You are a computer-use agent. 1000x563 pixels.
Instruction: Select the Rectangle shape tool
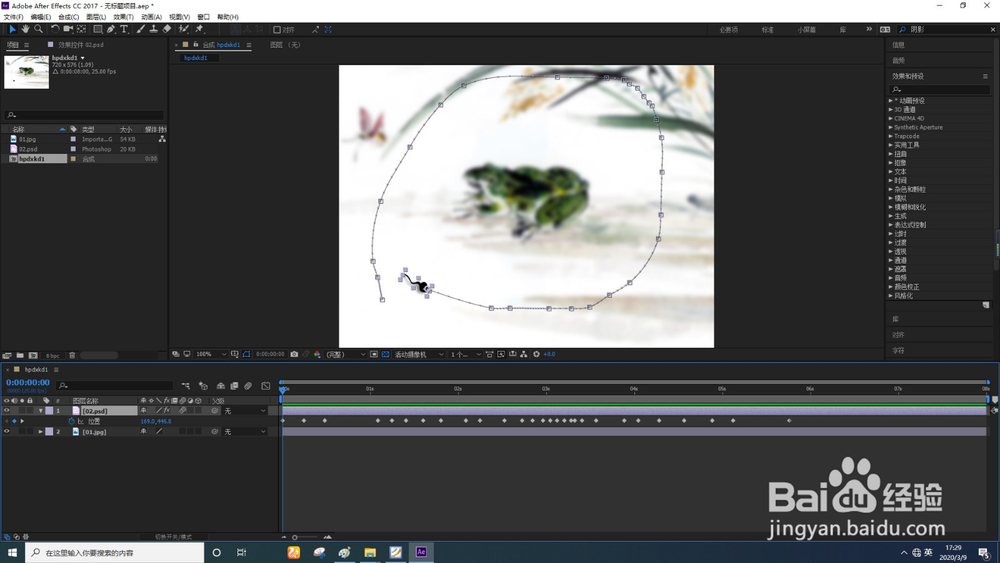pyautogui.click(x=98, y=29)
